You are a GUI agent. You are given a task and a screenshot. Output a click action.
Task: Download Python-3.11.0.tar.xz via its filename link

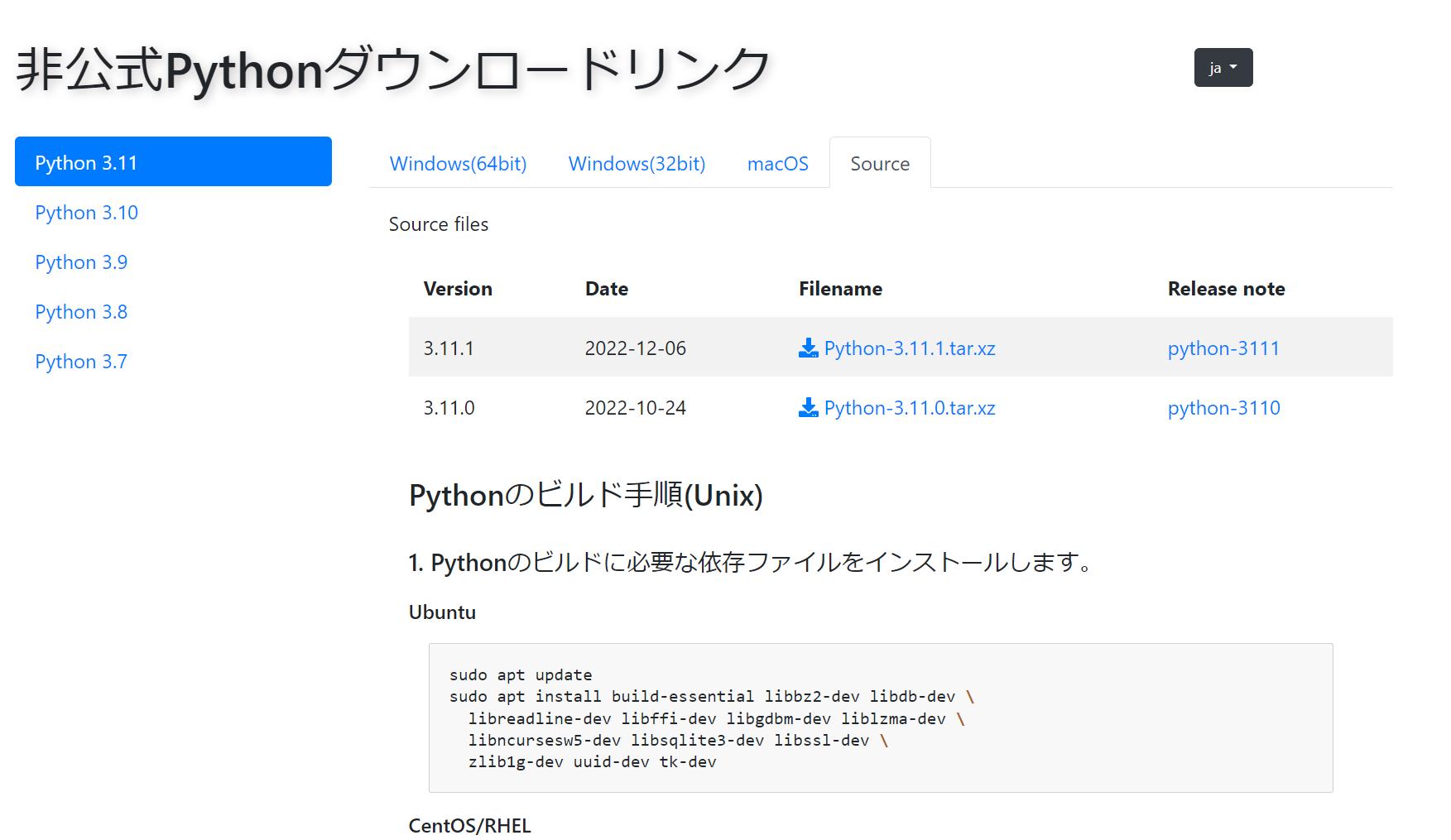[909, 407]
